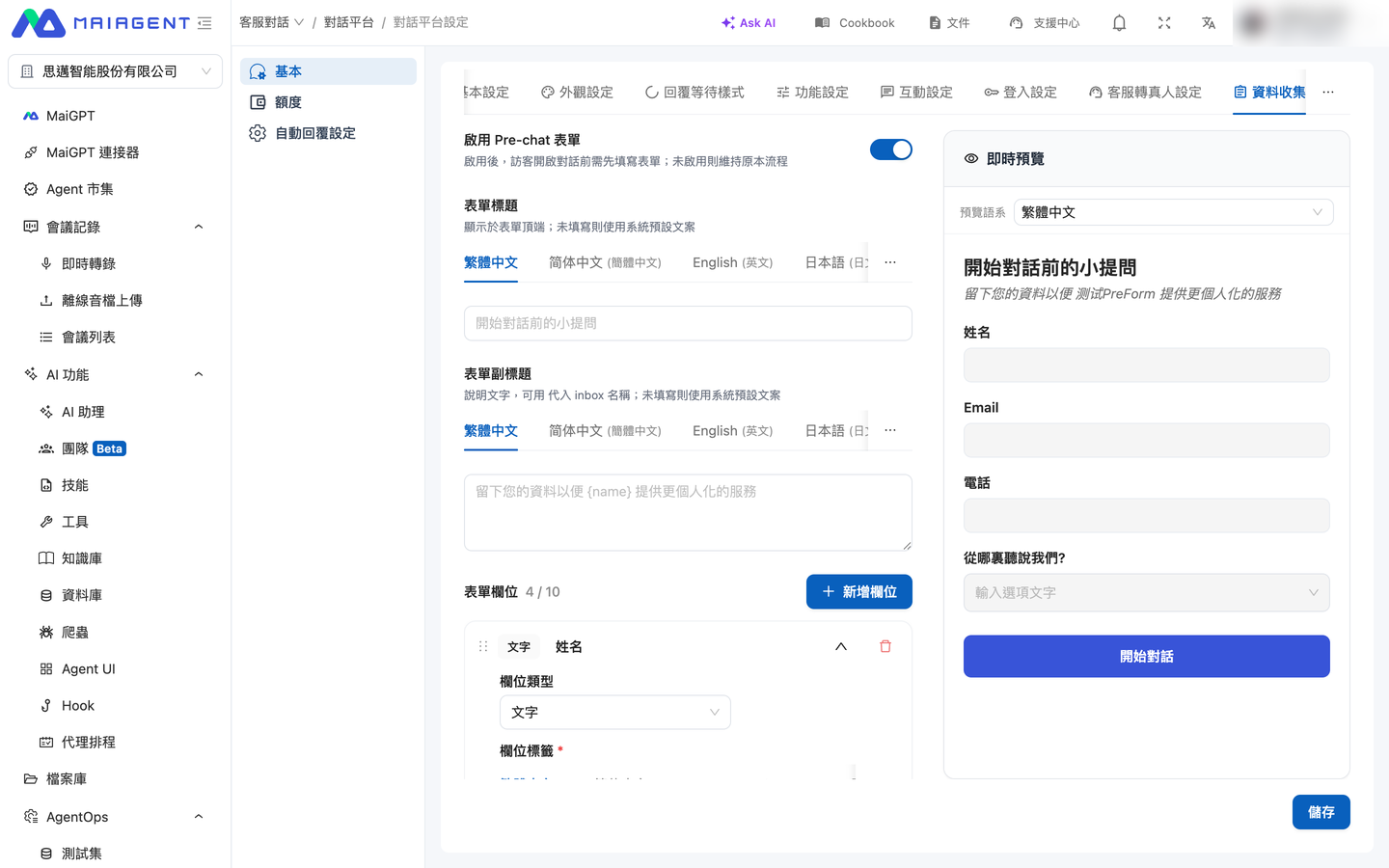Select 简体中文 tab under 表單副標題

point(605,431)
